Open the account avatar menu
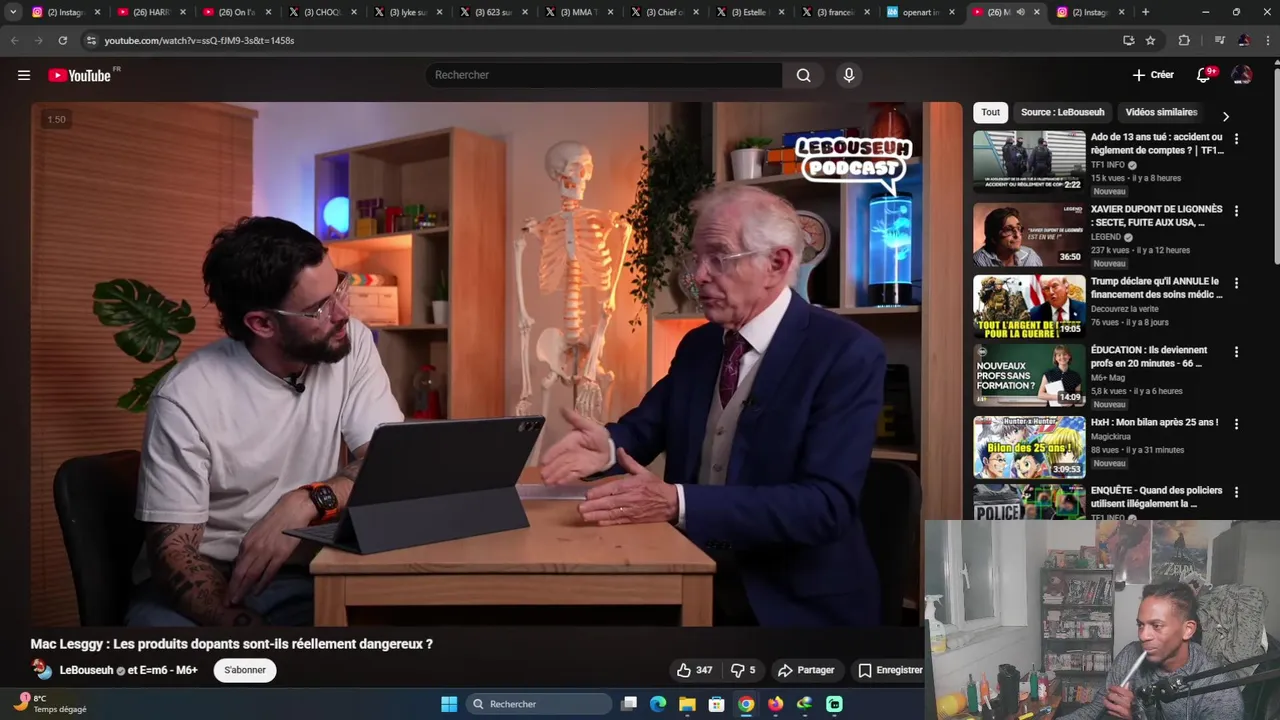The width and height of the screenshot is (1280, 720). [1242, 75]
